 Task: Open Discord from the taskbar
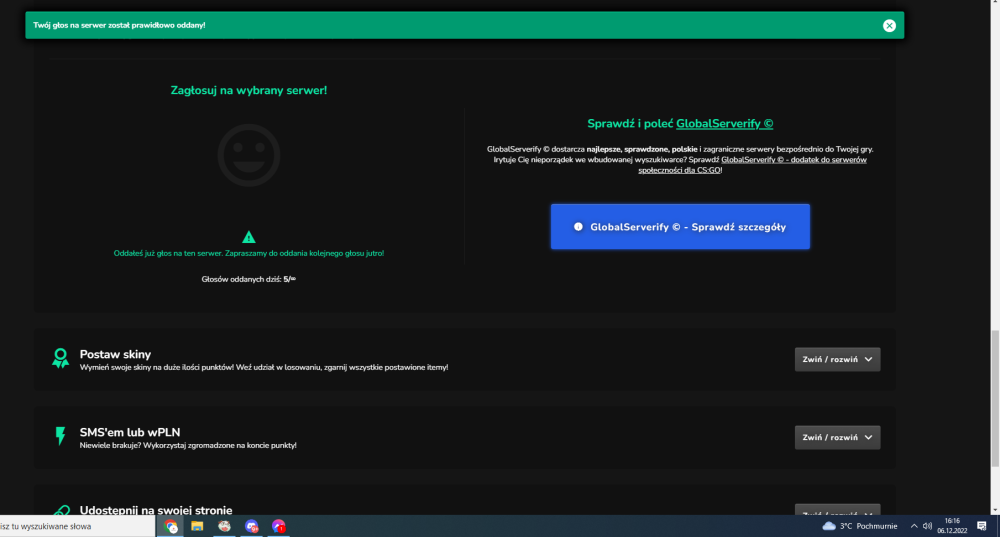(x=251, y=526)
